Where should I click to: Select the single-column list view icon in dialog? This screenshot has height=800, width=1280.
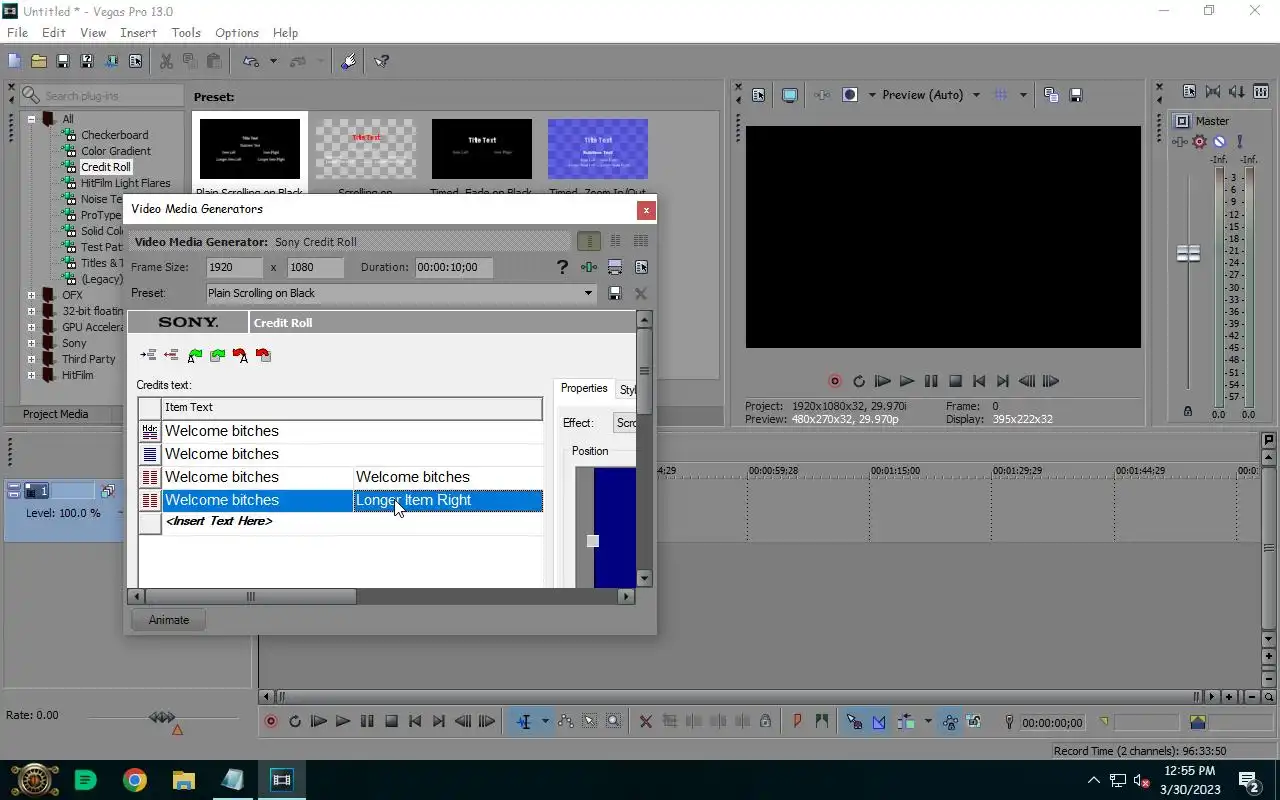tap(589, 241)
